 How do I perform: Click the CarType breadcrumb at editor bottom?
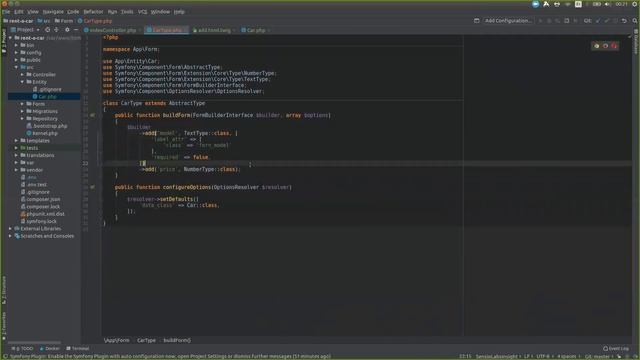[146, 340]
